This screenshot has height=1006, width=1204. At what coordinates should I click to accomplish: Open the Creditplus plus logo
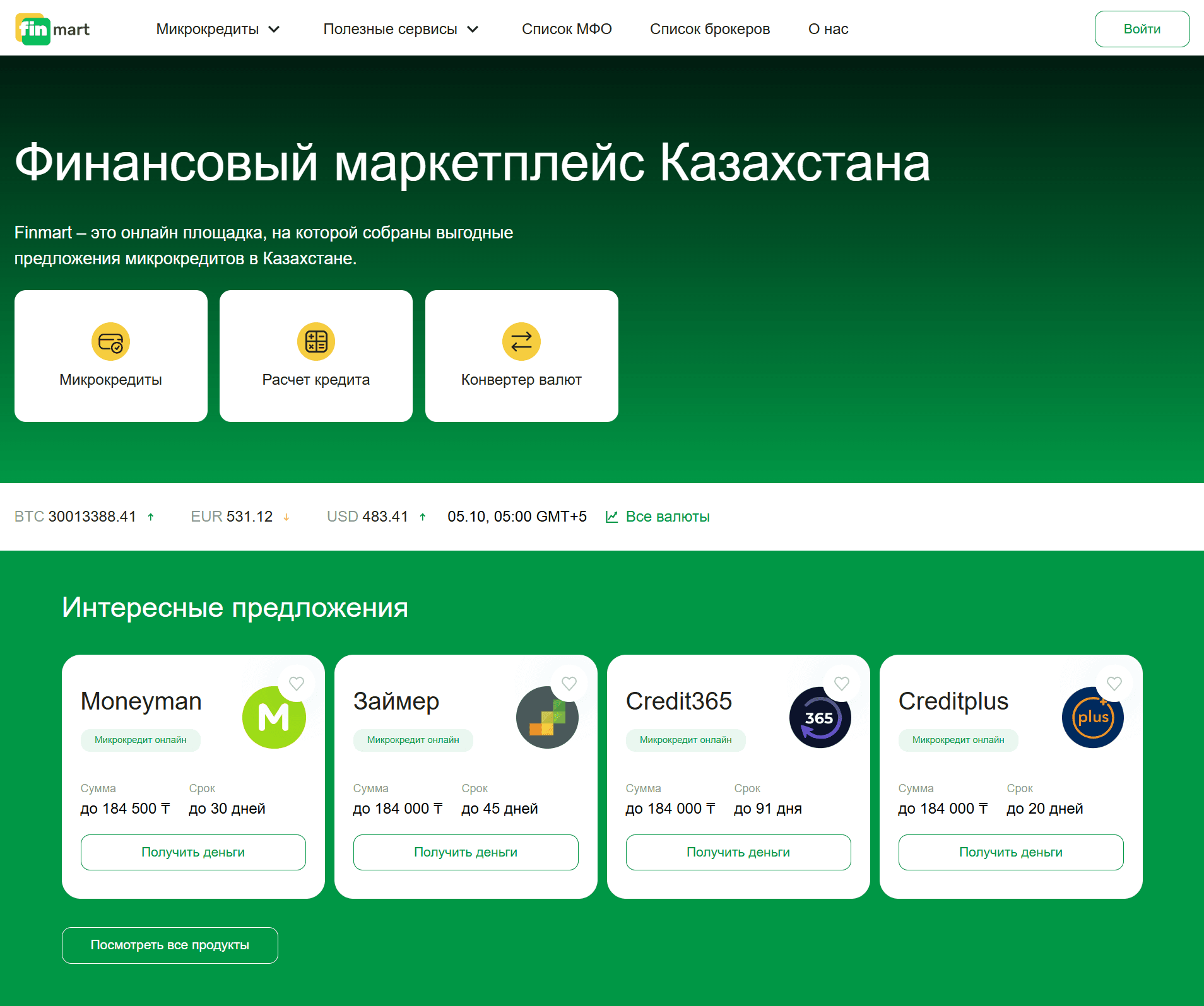(1092, 717)
